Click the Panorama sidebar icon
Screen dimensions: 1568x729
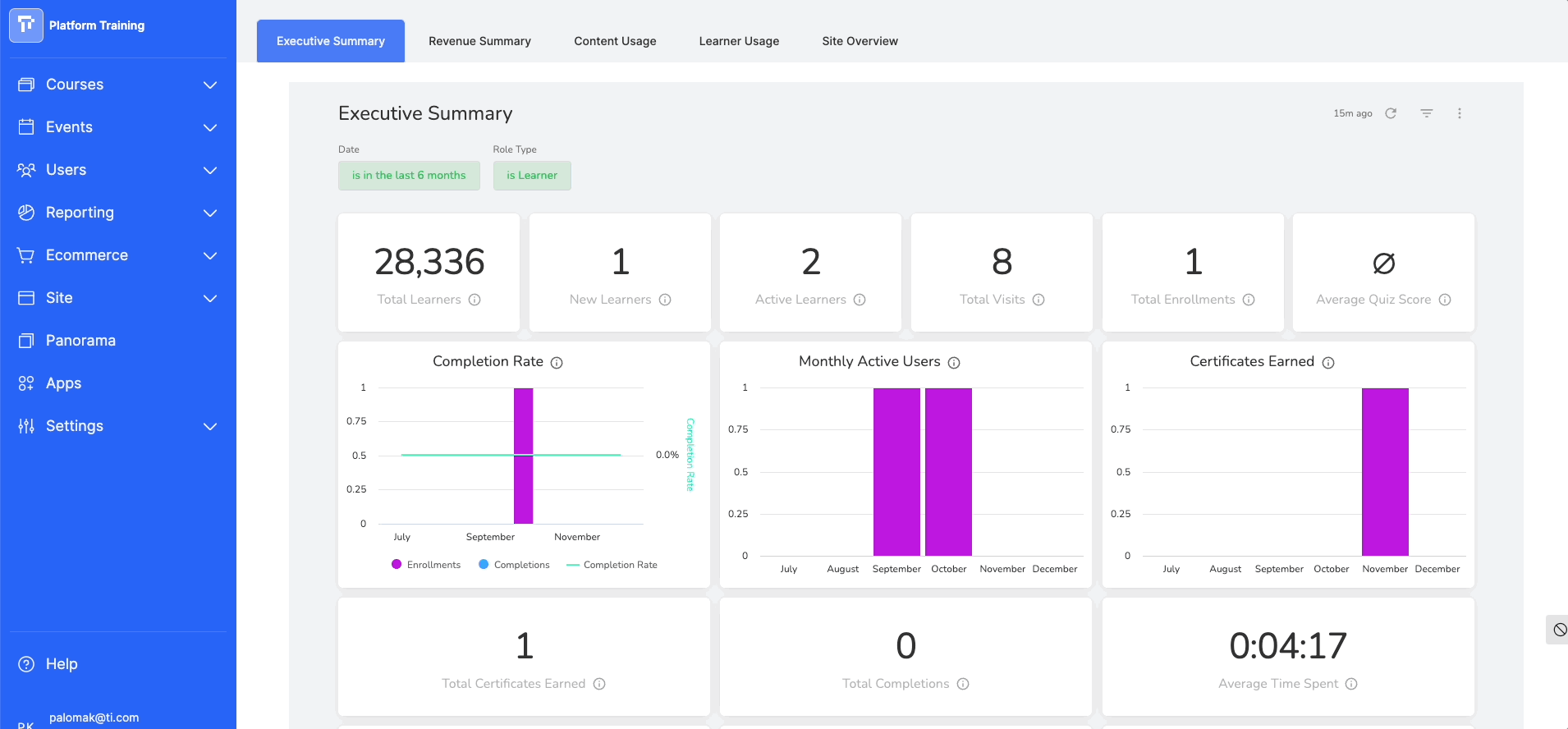coord(26,341)
